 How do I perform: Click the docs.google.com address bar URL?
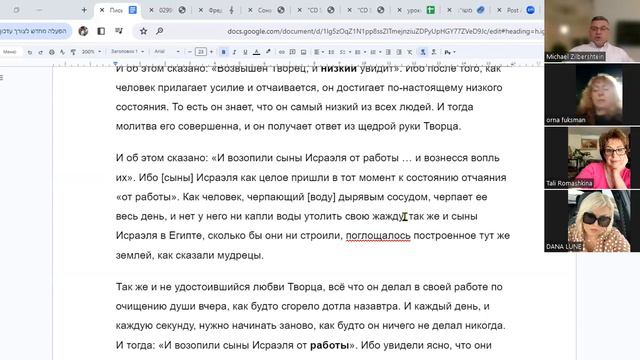click(385, 31)
